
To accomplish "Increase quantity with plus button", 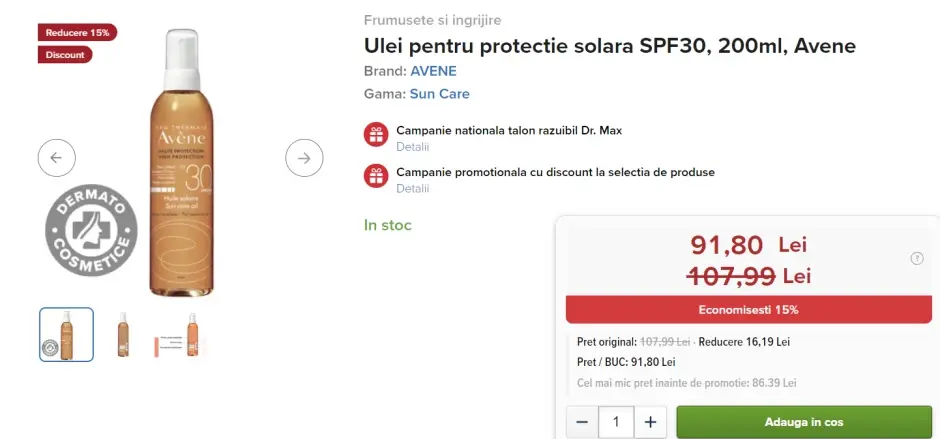I will pyautogui.click(x=650, y=422).
